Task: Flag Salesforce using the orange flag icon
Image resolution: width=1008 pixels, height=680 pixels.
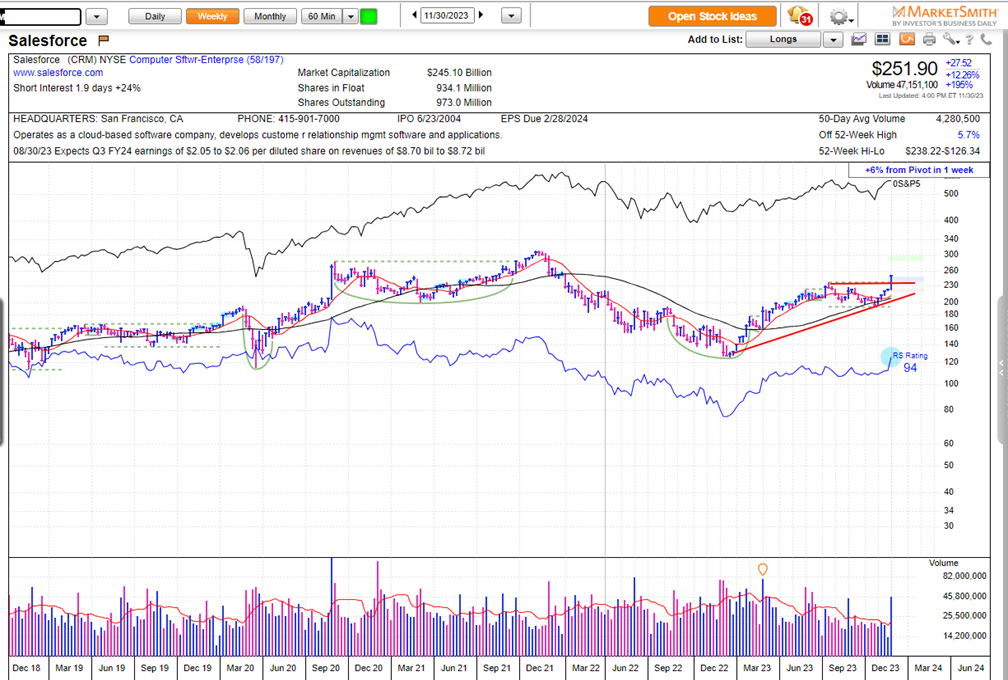Action: tap(104, 40)
